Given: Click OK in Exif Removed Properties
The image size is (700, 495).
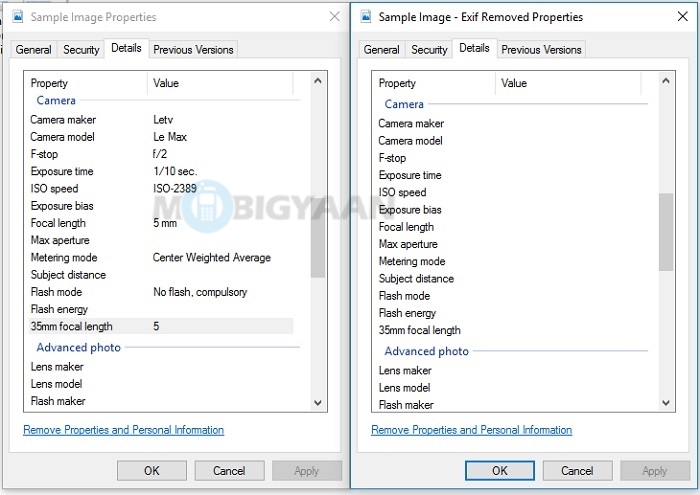Looking at the screenshot, I should (x=500, y=471).
